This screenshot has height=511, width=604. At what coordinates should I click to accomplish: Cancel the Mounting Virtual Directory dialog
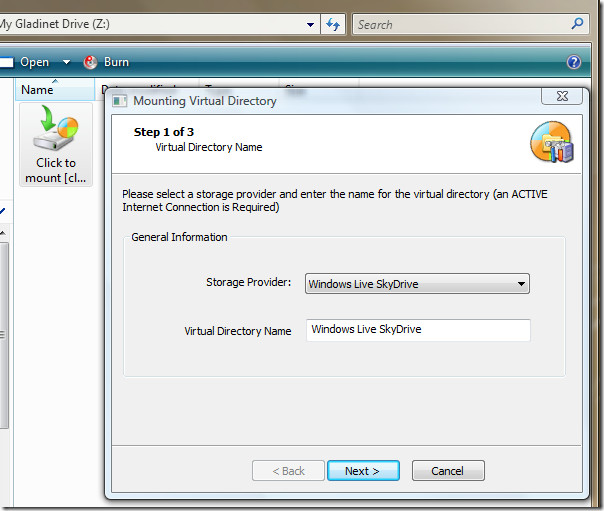(448, 471)
